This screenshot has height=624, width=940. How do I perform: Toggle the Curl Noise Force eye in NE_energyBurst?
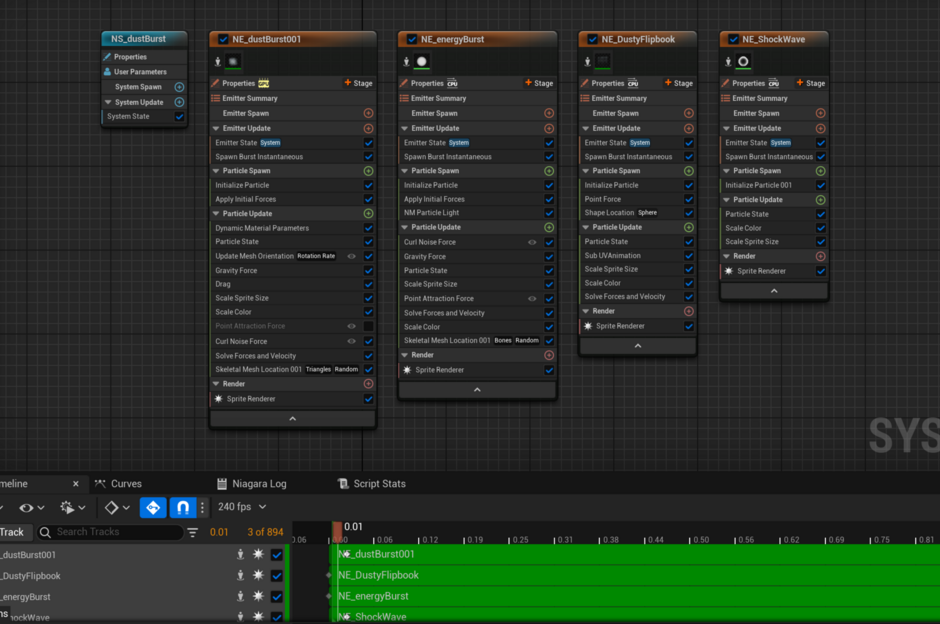[532, 242]
